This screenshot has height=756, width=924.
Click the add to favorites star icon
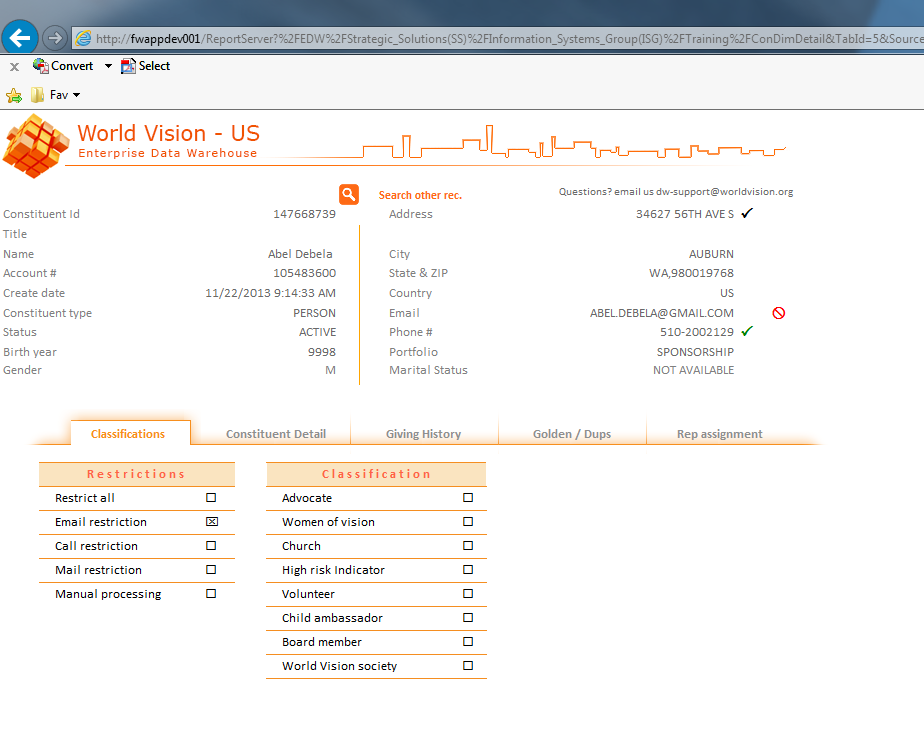click(x=14, y=95)
